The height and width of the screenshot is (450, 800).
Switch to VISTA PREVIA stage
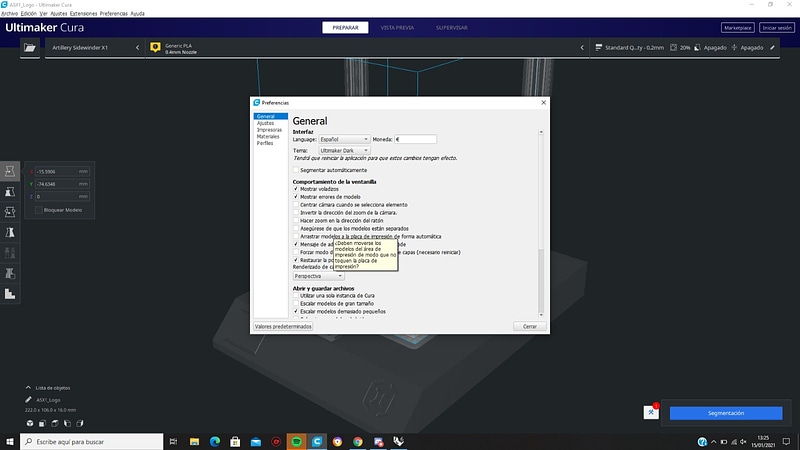coord(397,28)
